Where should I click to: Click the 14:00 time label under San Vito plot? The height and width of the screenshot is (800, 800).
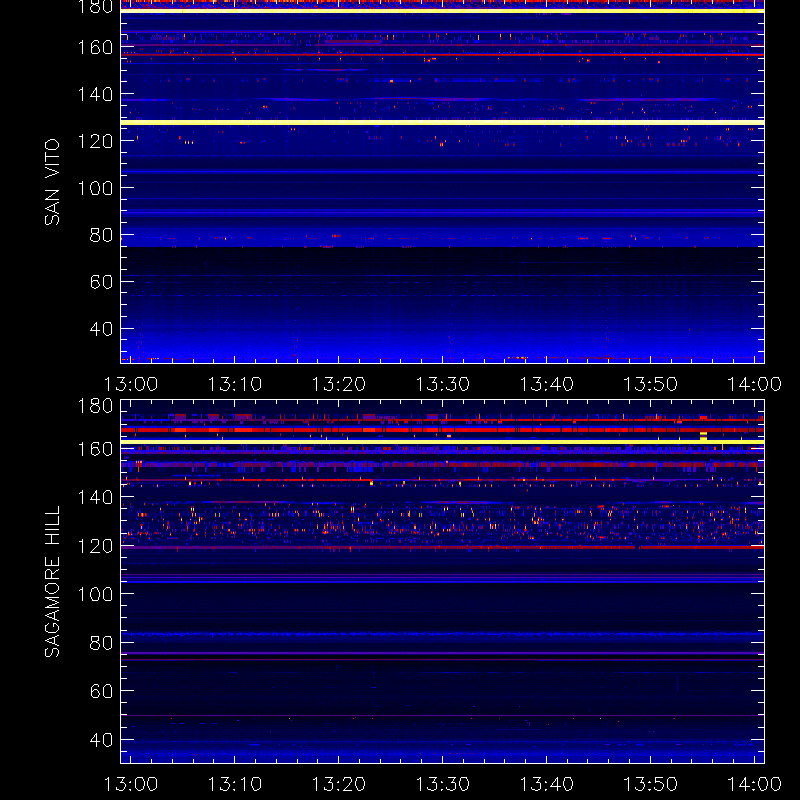point(754,384)
